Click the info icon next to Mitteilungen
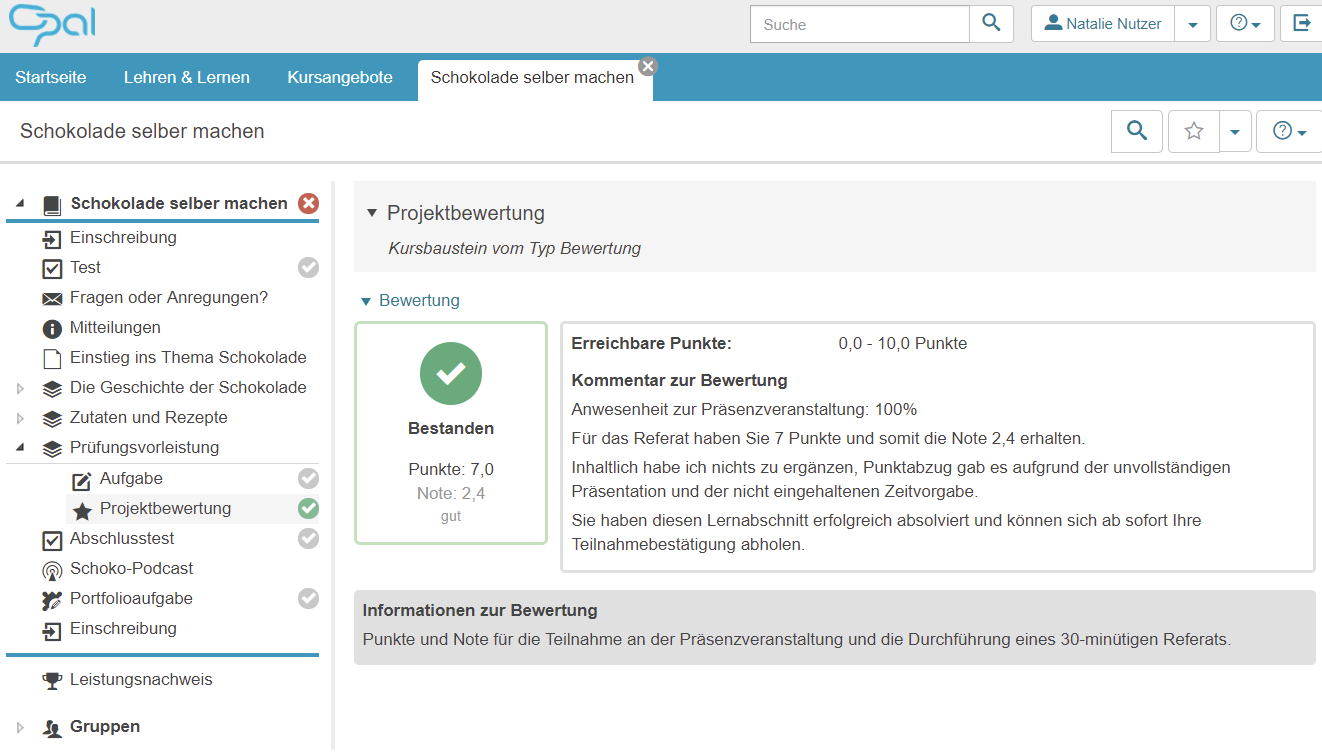This screenshot has height=754, width=1322. coord(52,327)
